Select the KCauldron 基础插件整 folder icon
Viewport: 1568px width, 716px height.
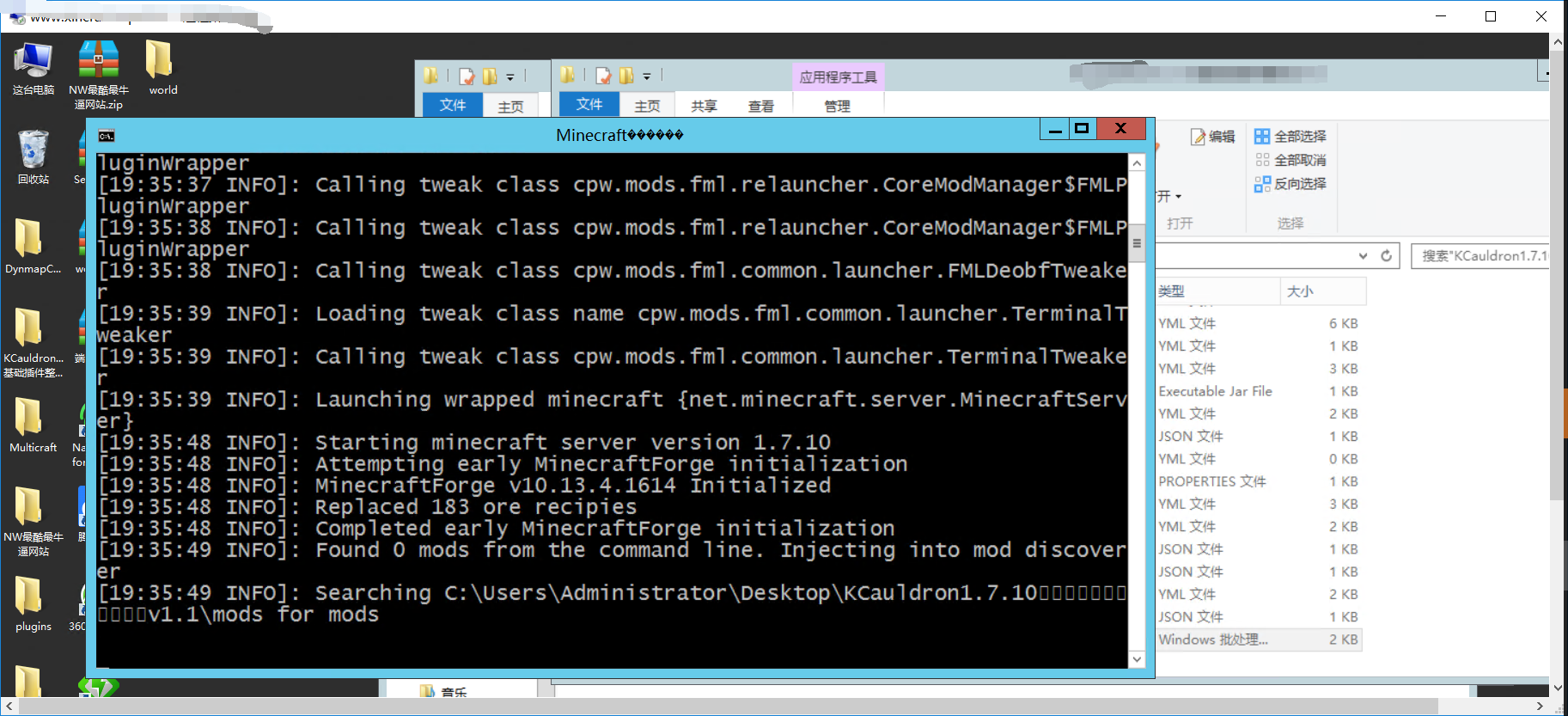[34, 343]
